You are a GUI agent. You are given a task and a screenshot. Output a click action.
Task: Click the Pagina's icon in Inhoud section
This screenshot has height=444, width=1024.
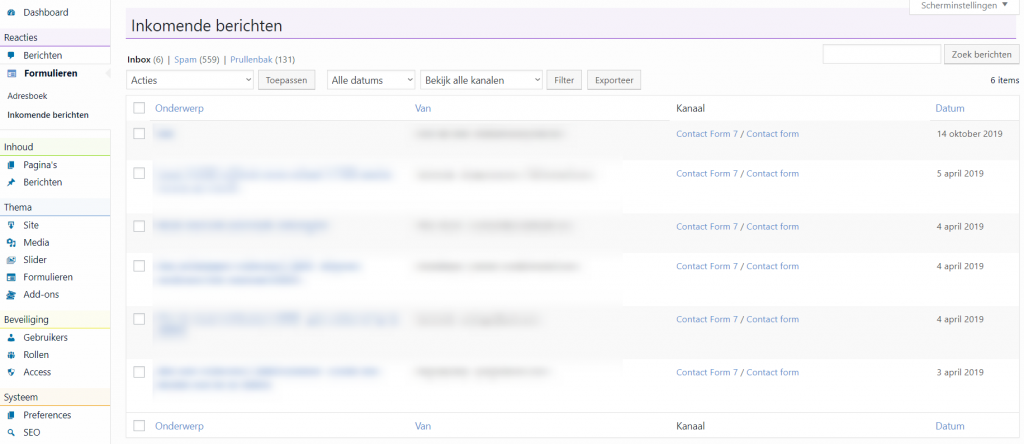11,165
